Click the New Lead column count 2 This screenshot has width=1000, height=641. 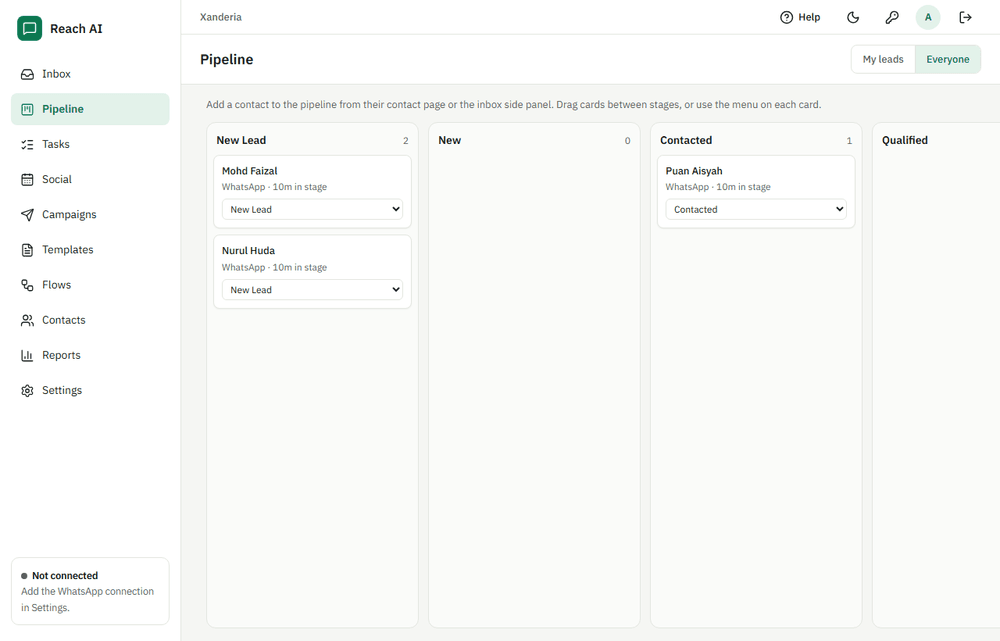click(406, 141)
